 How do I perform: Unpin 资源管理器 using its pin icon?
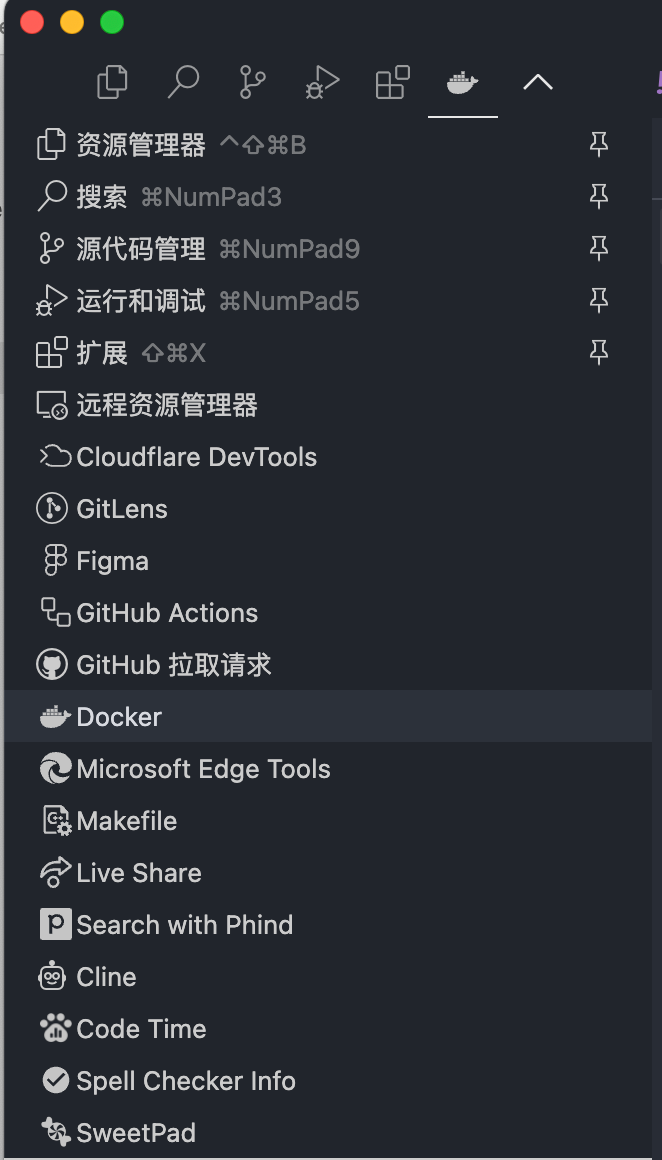tap(599, 145)
